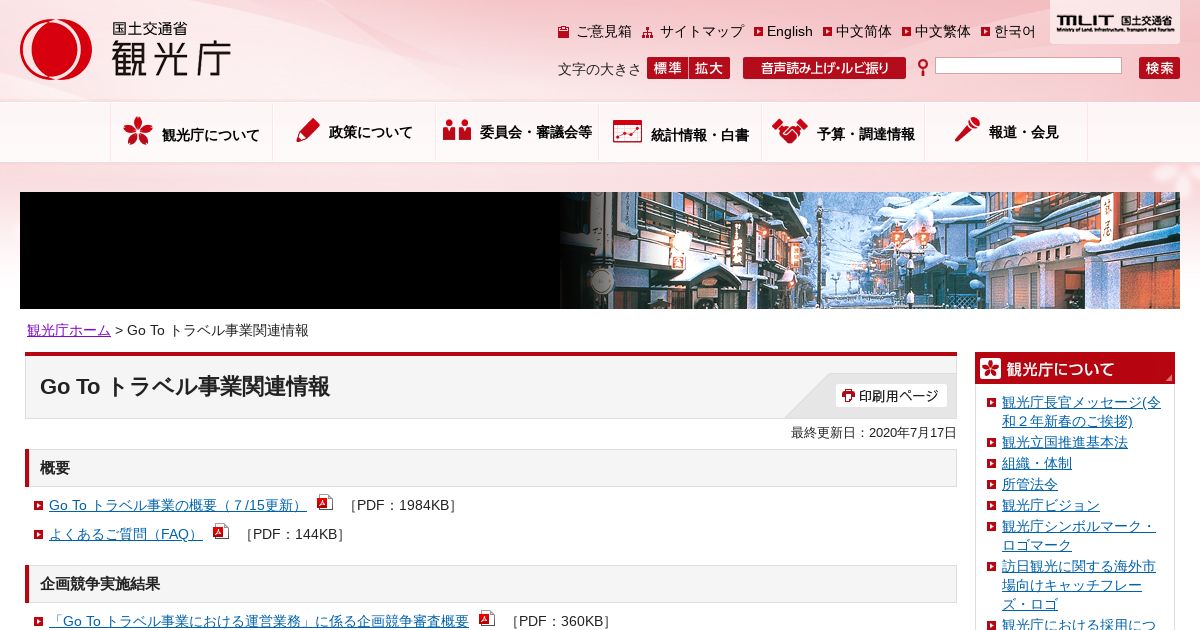Click PDF icon next to よくあるご質問（FAQ）

[221, 532]
